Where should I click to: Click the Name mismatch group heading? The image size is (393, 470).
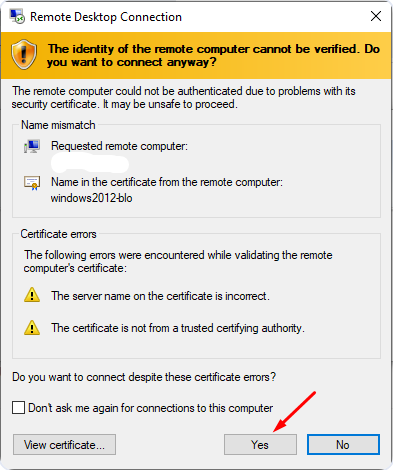[x=58, y=125]
